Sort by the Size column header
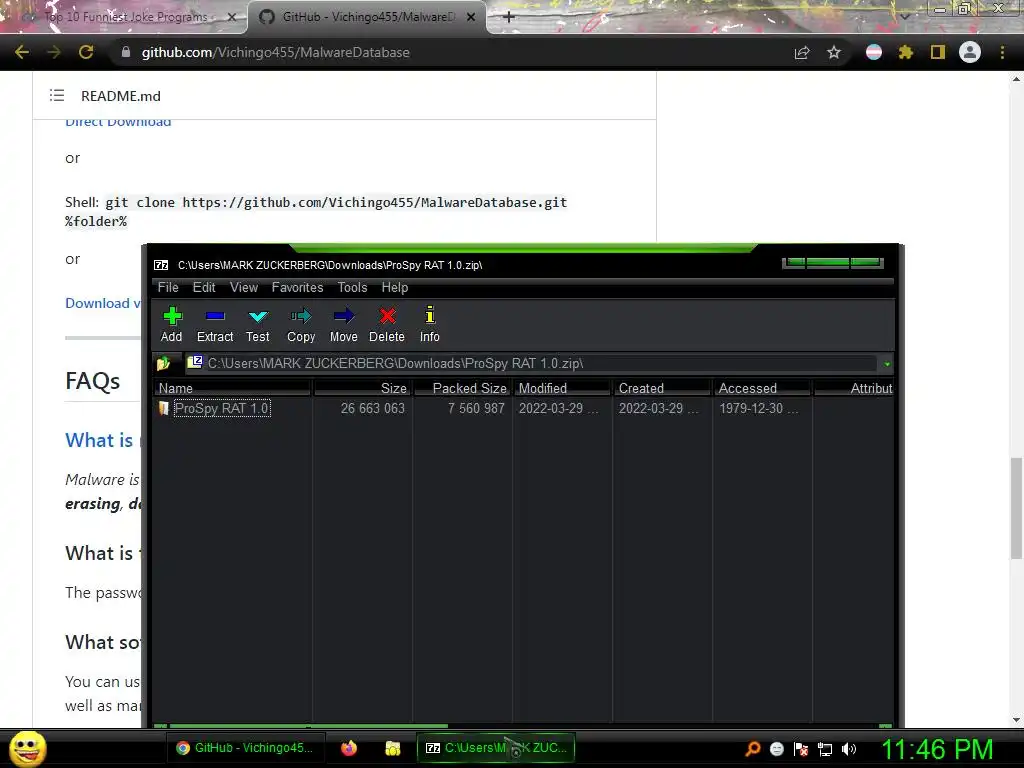Image resolution: width=1024 pixels, height=768 pixels. [x=362, y=388]
